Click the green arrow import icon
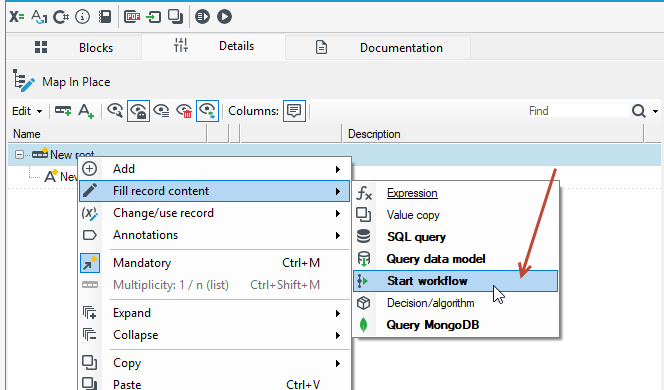 [x=153, y=17]
